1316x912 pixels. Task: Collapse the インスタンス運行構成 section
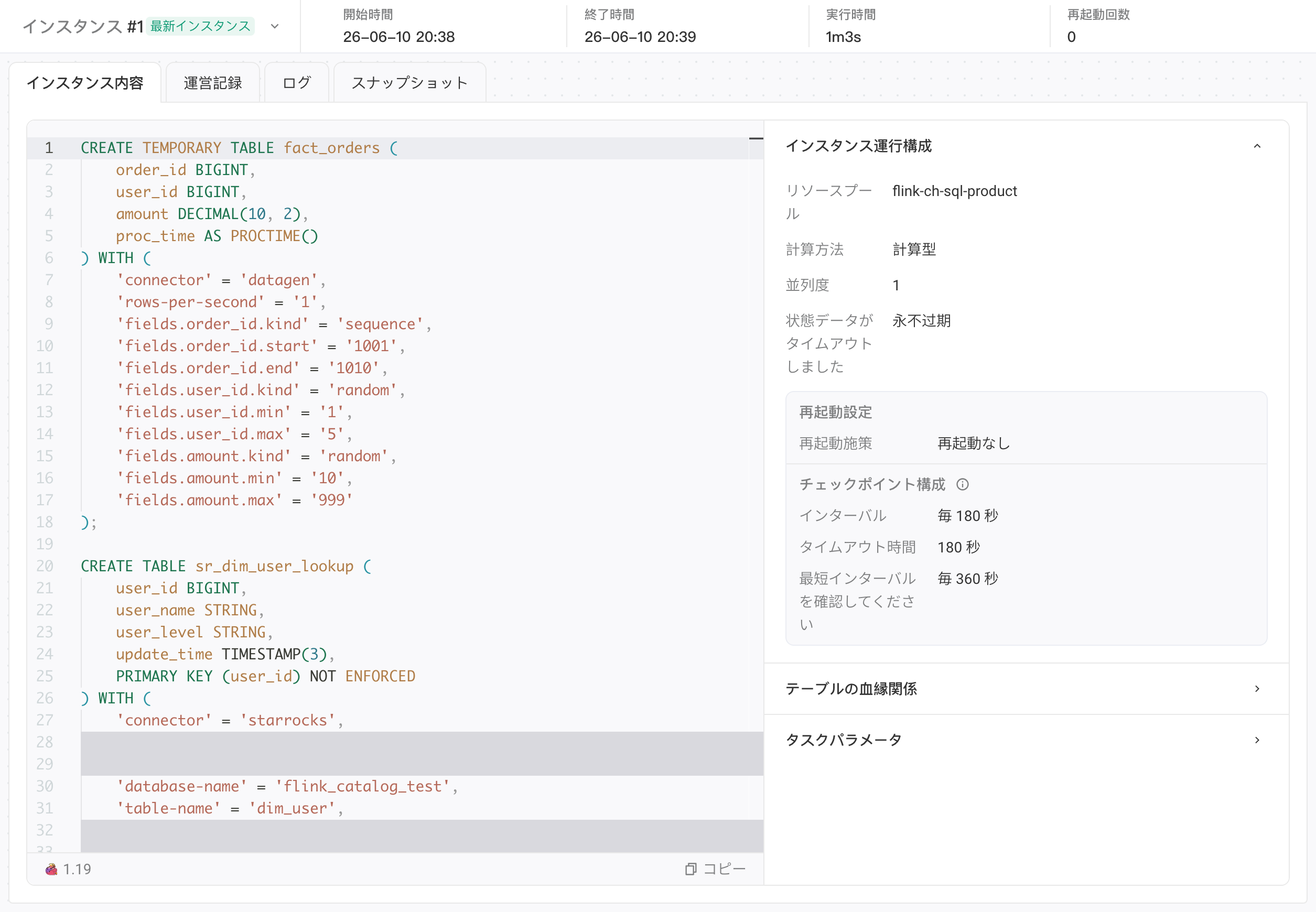click(1257, 146)
